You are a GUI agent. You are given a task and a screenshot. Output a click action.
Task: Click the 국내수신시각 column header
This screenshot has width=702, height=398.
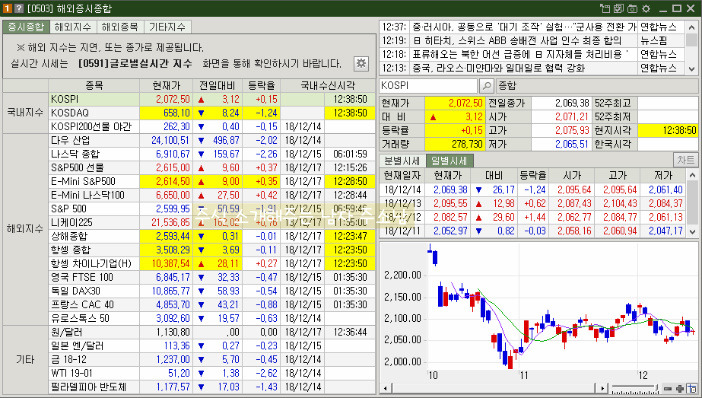click(328, 85)
